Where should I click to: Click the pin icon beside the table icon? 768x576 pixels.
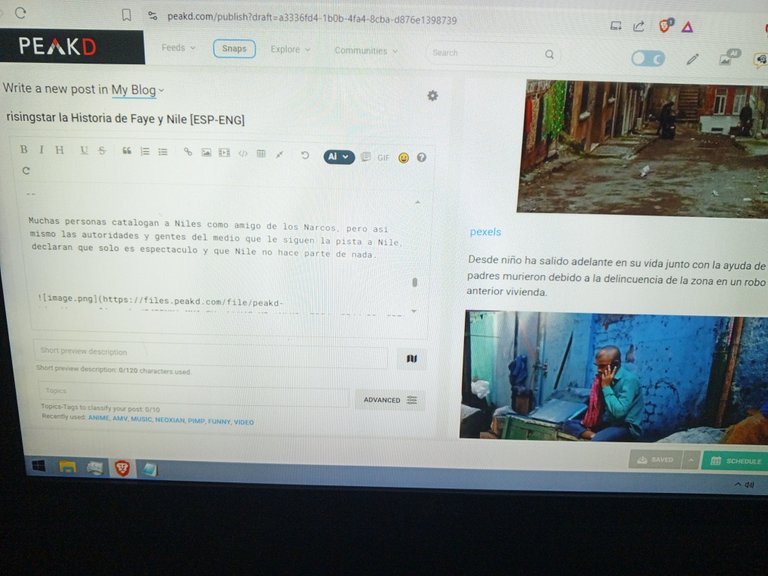coord(279,154)
